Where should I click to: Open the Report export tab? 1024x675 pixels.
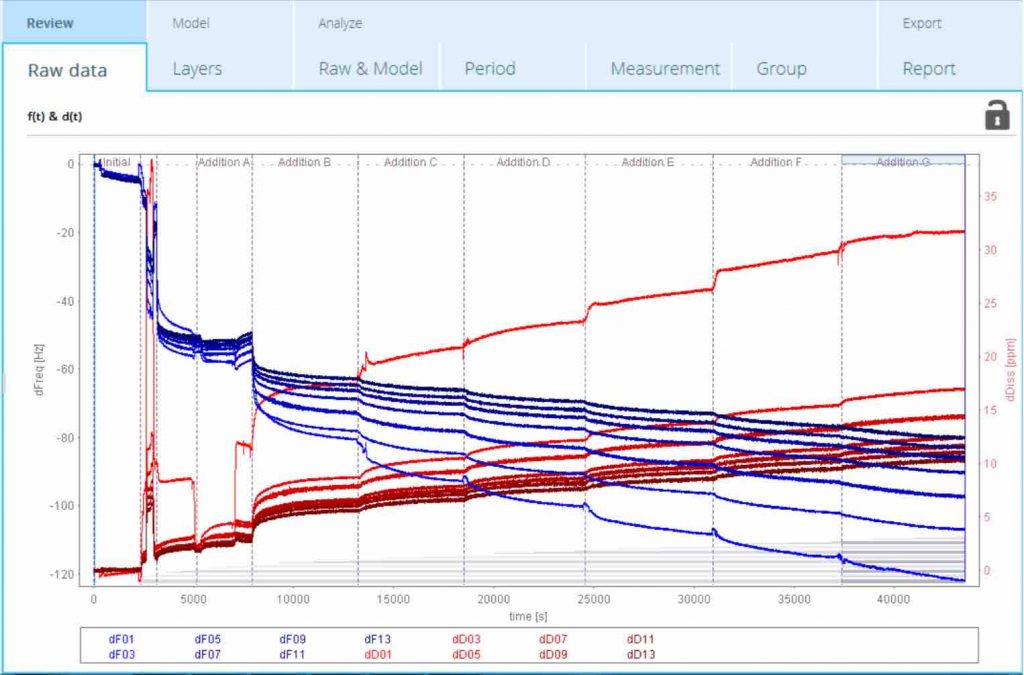929,69
